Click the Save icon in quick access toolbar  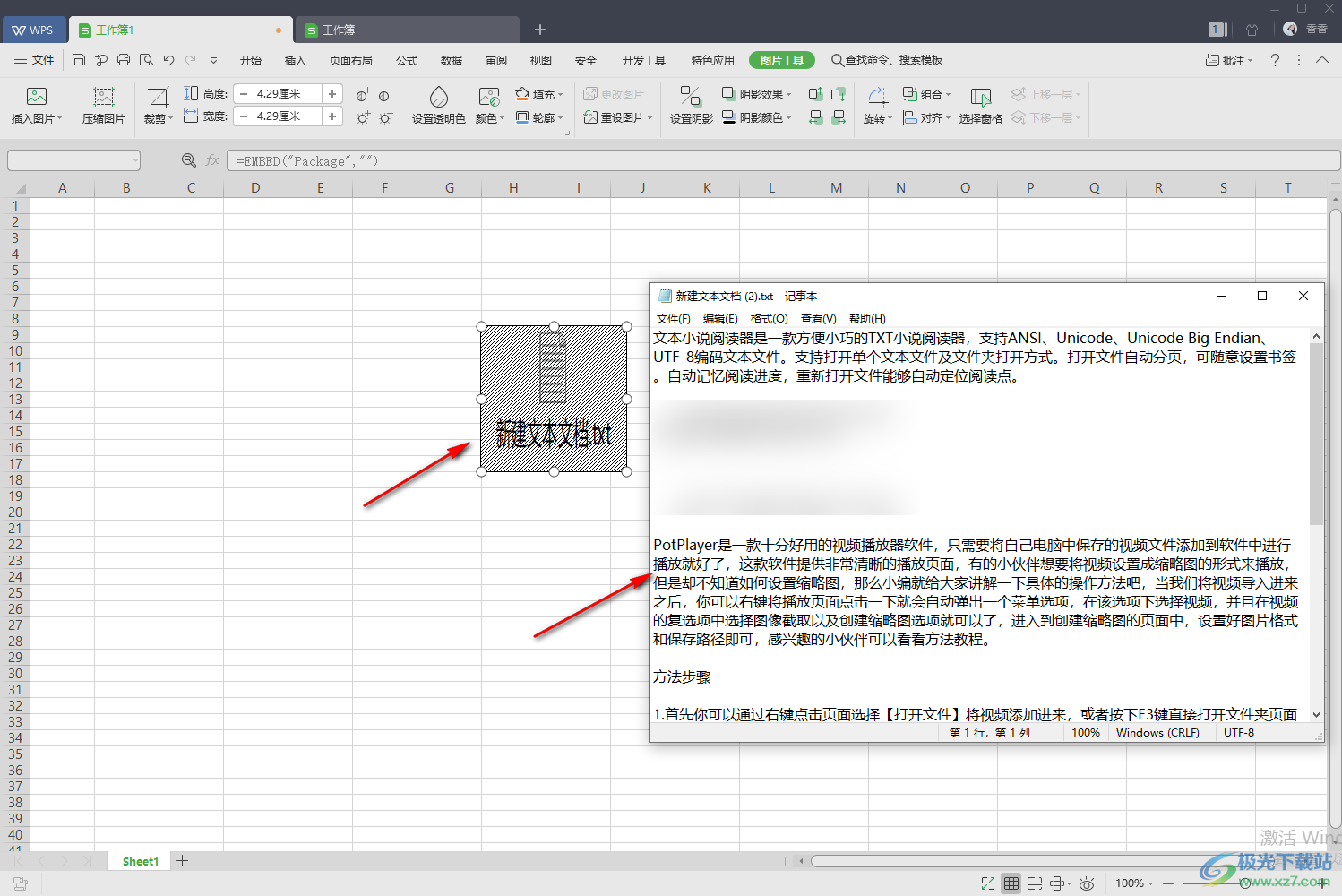coord(79,60)
